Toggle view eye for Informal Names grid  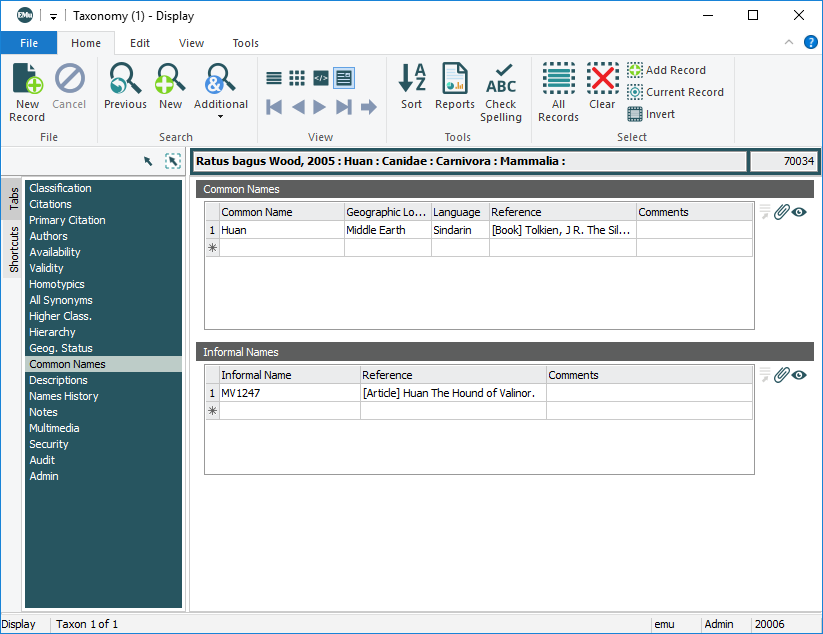pyautogui.click(x=799, y=375)
